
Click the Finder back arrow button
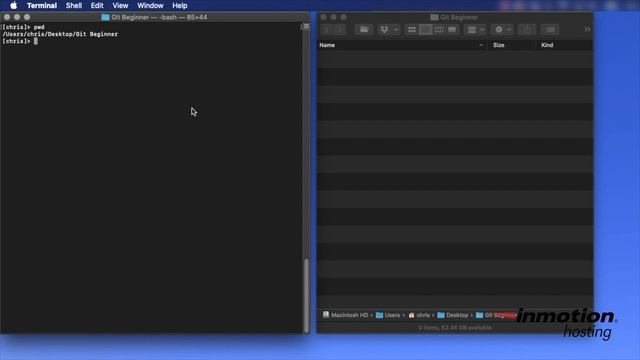[327, 29]
